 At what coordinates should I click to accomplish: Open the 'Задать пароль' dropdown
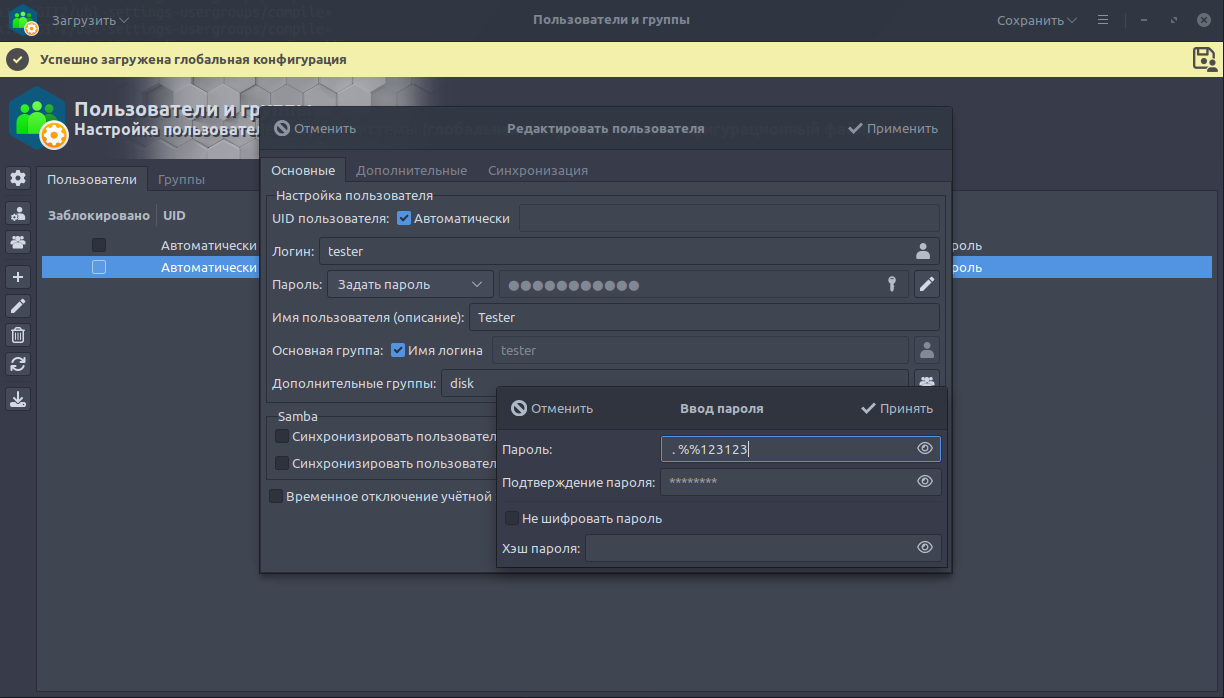(x=410, y=285)
